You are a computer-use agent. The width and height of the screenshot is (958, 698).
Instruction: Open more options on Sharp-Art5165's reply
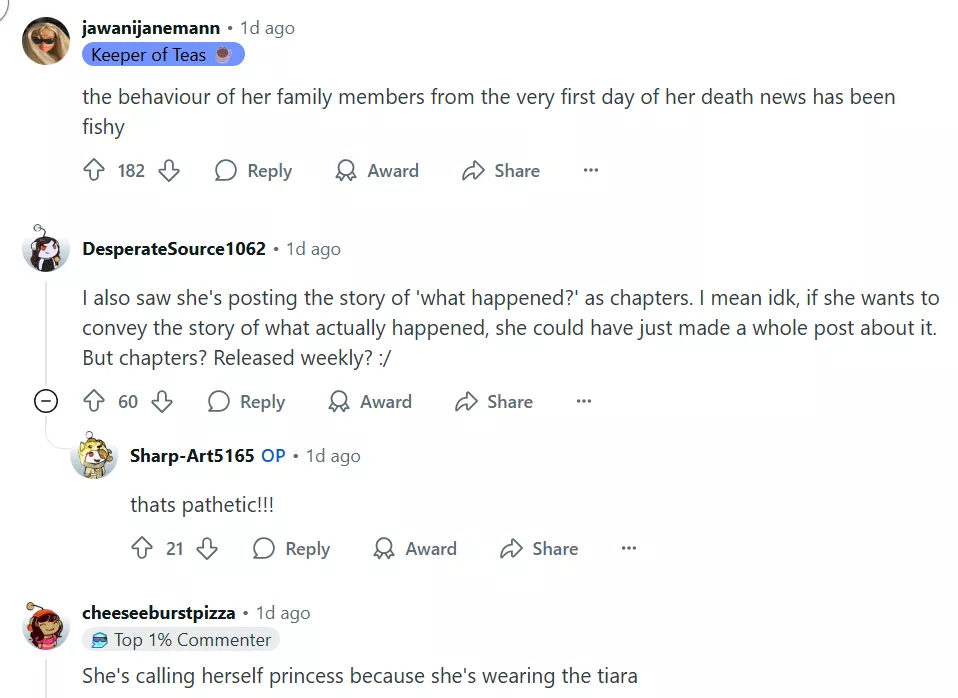click(x=629, y=549)
